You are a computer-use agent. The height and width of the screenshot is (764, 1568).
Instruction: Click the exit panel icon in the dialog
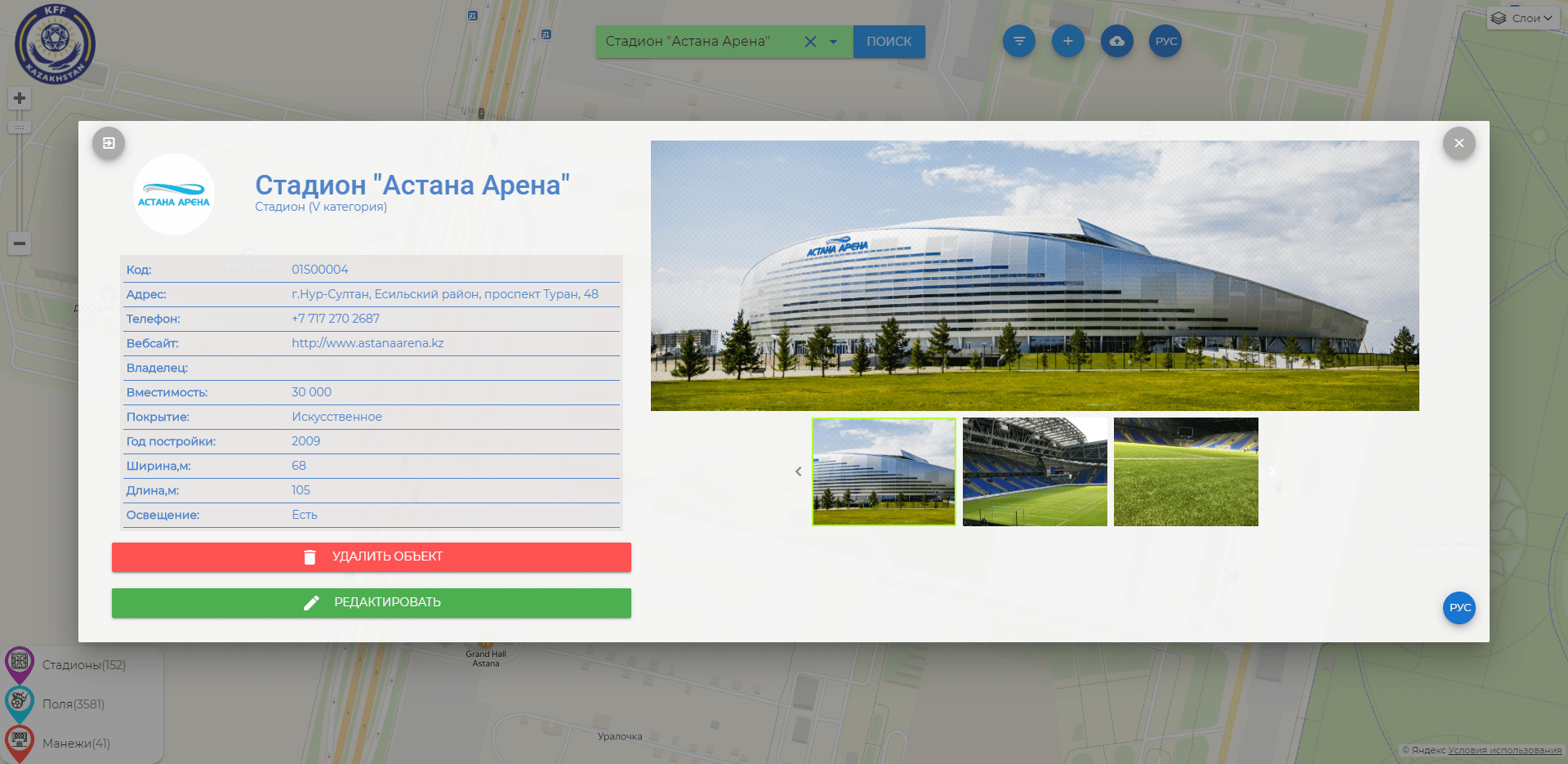(x=109, y=143)
